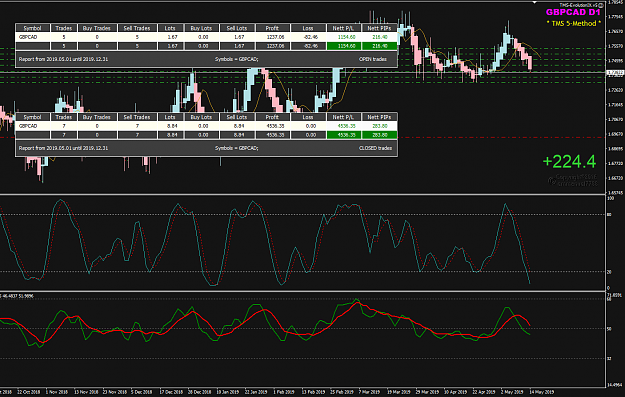The image size is (625, 397).
Task: Click the 5 Dec 2018 date label
Action: tap(142, 392)
